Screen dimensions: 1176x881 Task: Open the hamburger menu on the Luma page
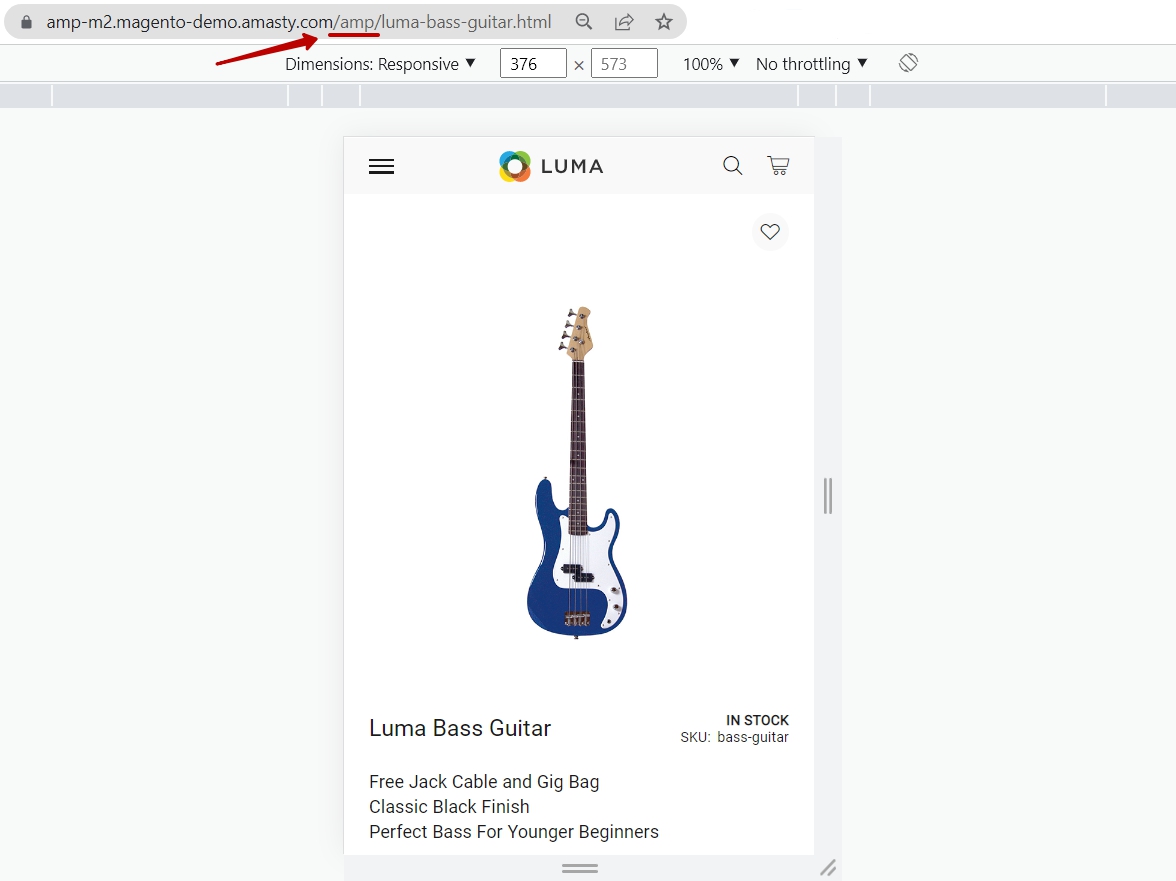click(x=382, y=166)
